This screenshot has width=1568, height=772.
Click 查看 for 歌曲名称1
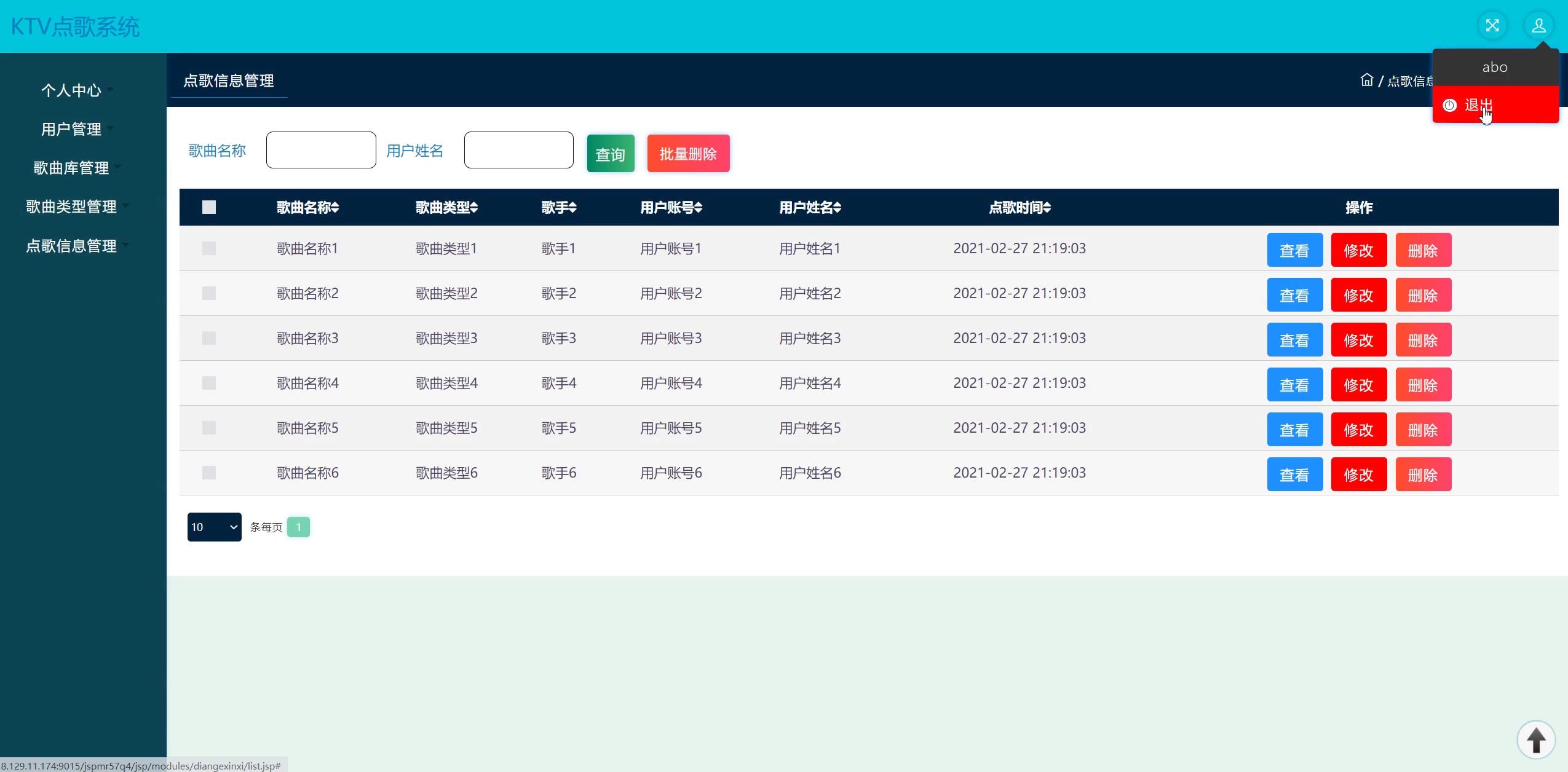(1294, 250)
